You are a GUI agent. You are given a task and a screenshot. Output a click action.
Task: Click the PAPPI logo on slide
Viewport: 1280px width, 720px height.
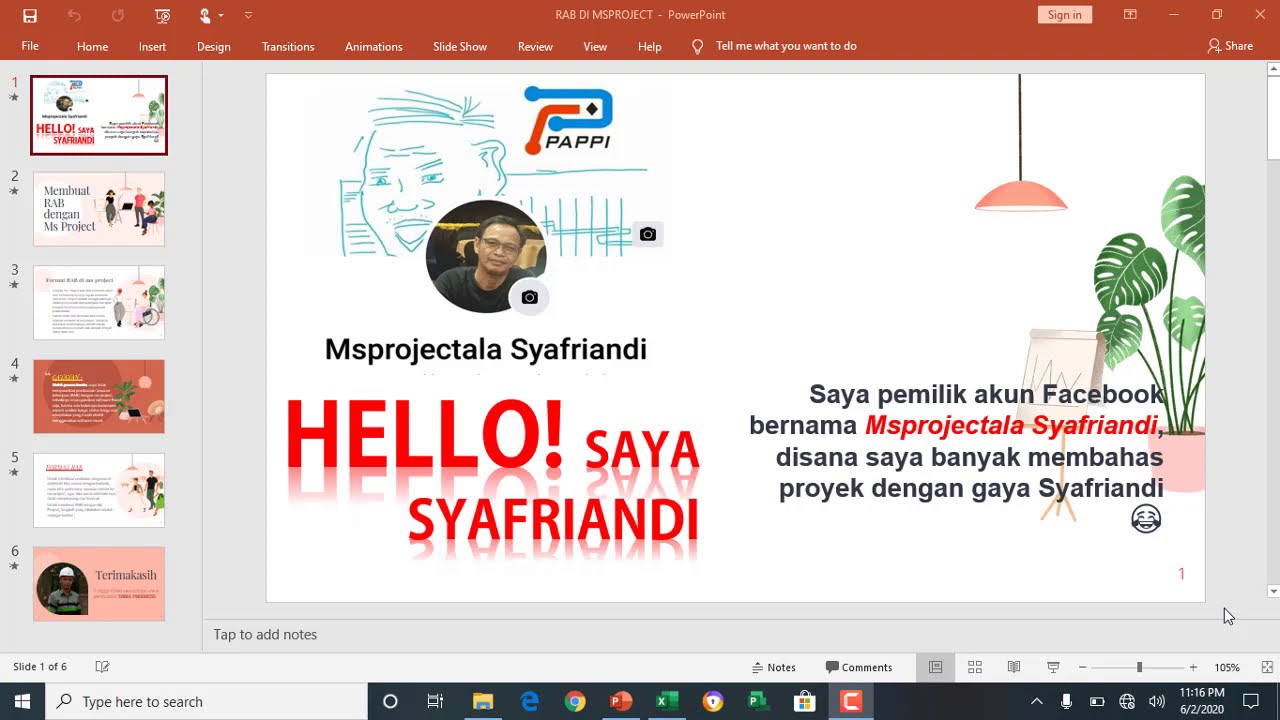click(x=568, y=120)
